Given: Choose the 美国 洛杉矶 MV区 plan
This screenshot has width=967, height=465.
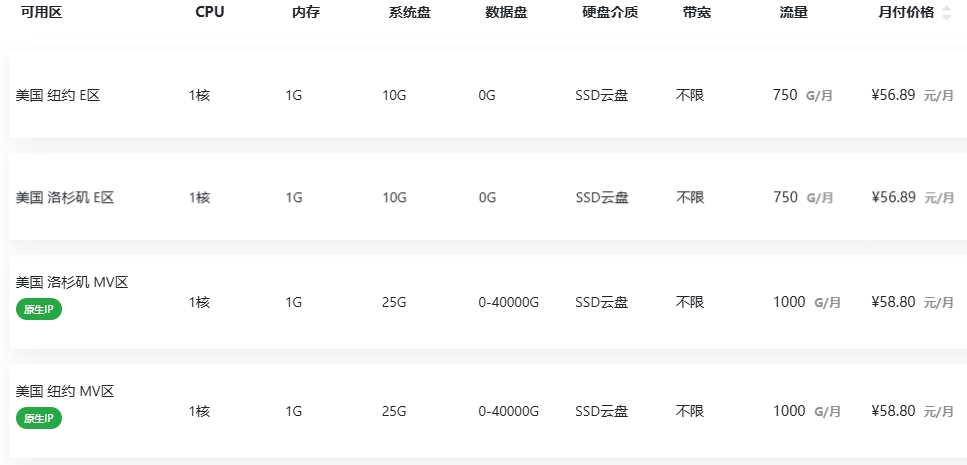Looking at the screenshot, I should pyautogui.click(x=488, y=302).
